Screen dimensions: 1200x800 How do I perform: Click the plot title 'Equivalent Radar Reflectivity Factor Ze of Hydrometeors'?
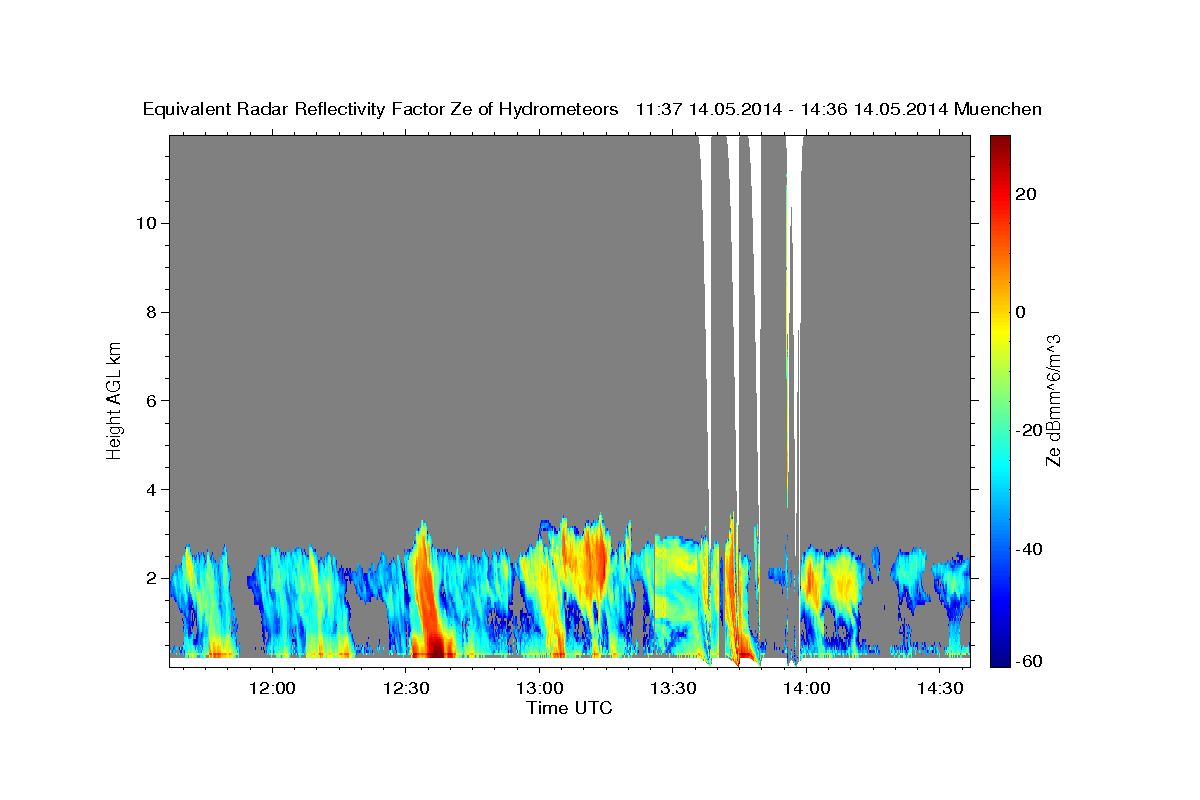click(x=381, y=110)
